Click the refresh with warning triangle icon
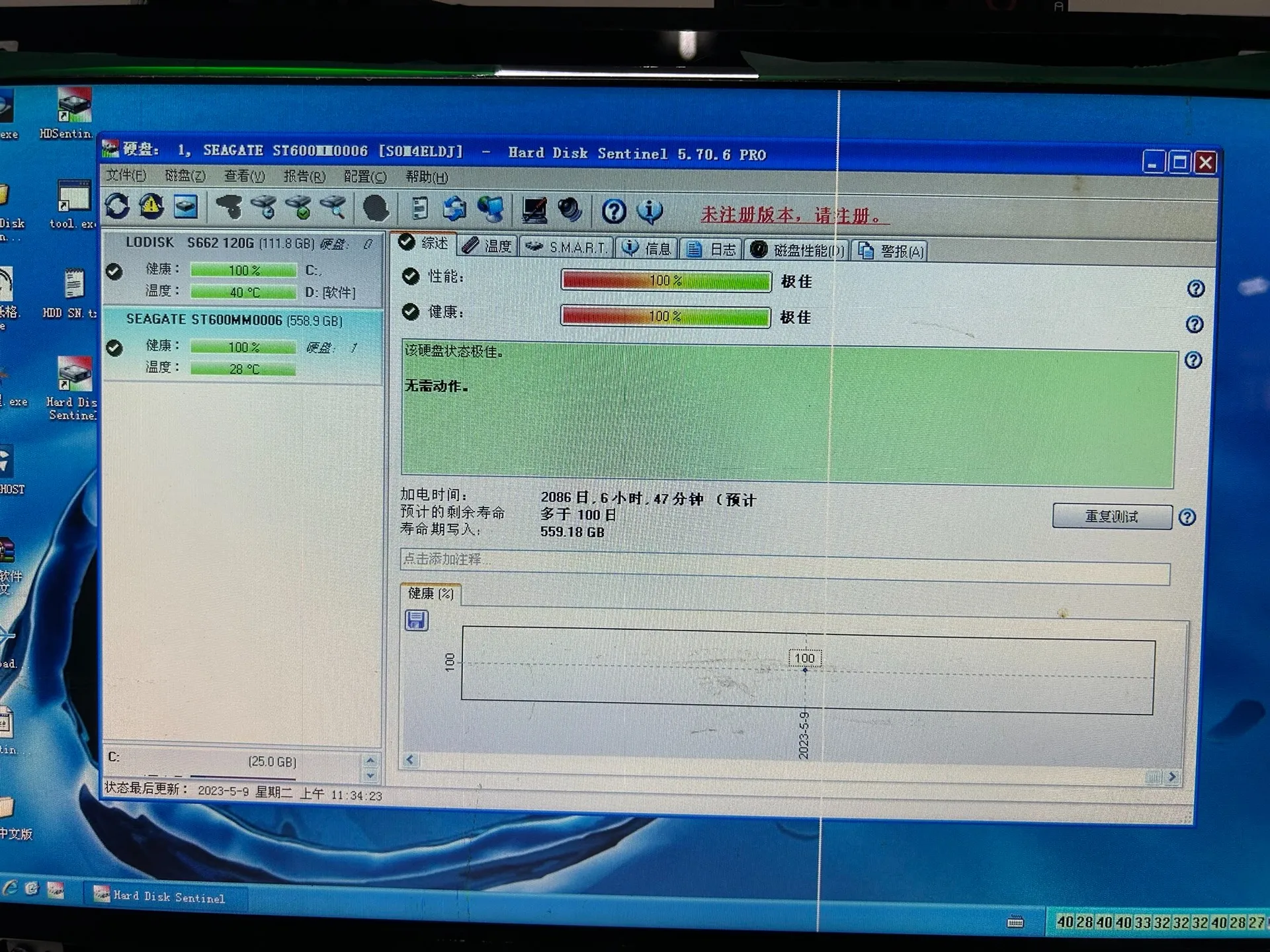 click(151, 207)
